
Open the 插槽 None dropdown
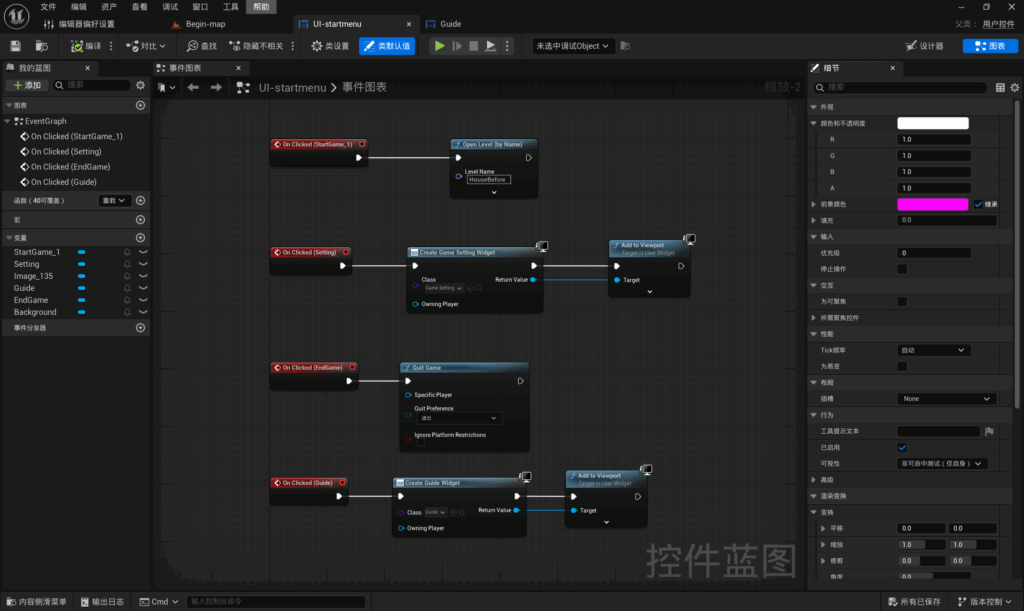[x=947, y=399]
